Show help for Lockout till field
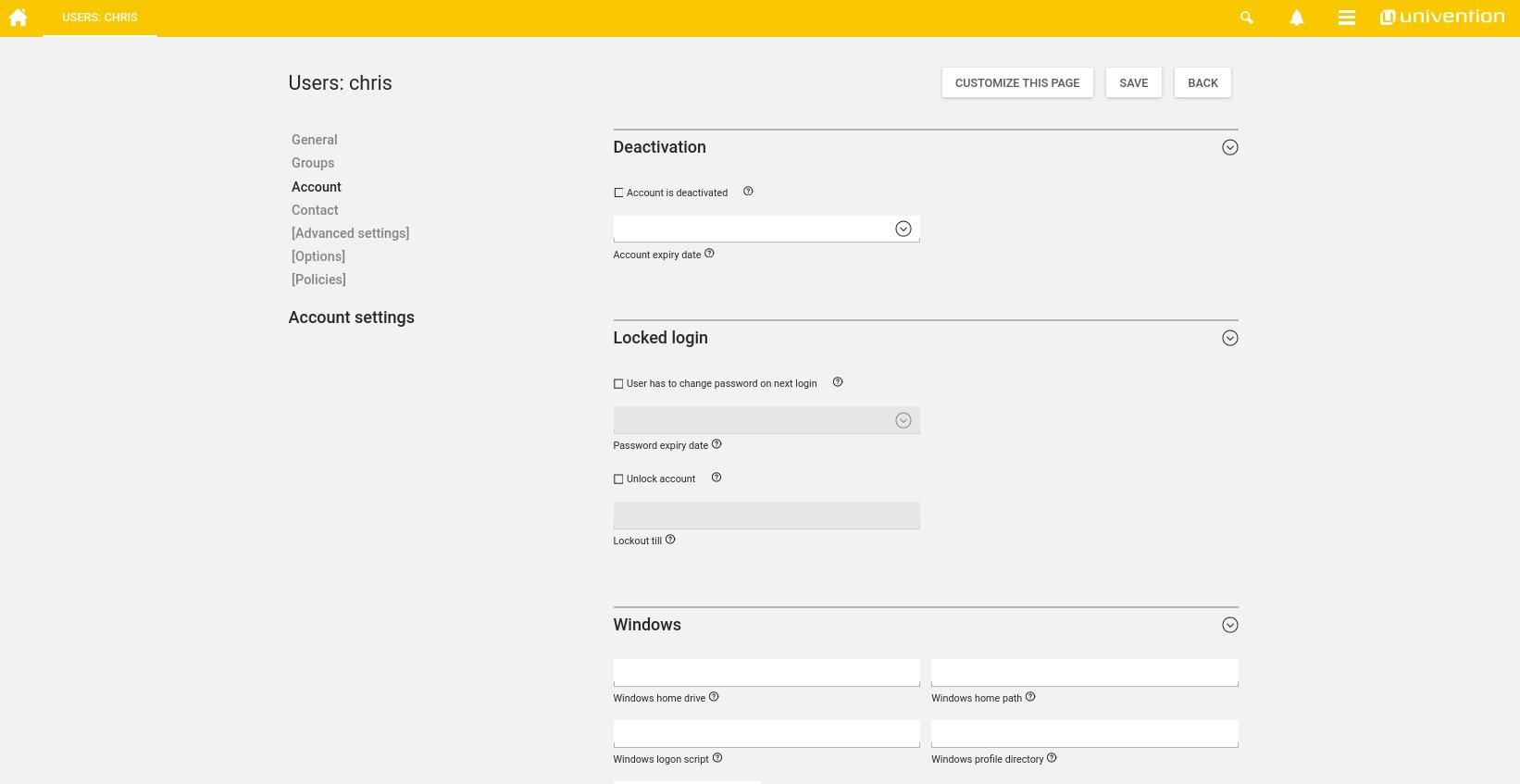Screen dimensions: 1520x784 coord(670,540)
